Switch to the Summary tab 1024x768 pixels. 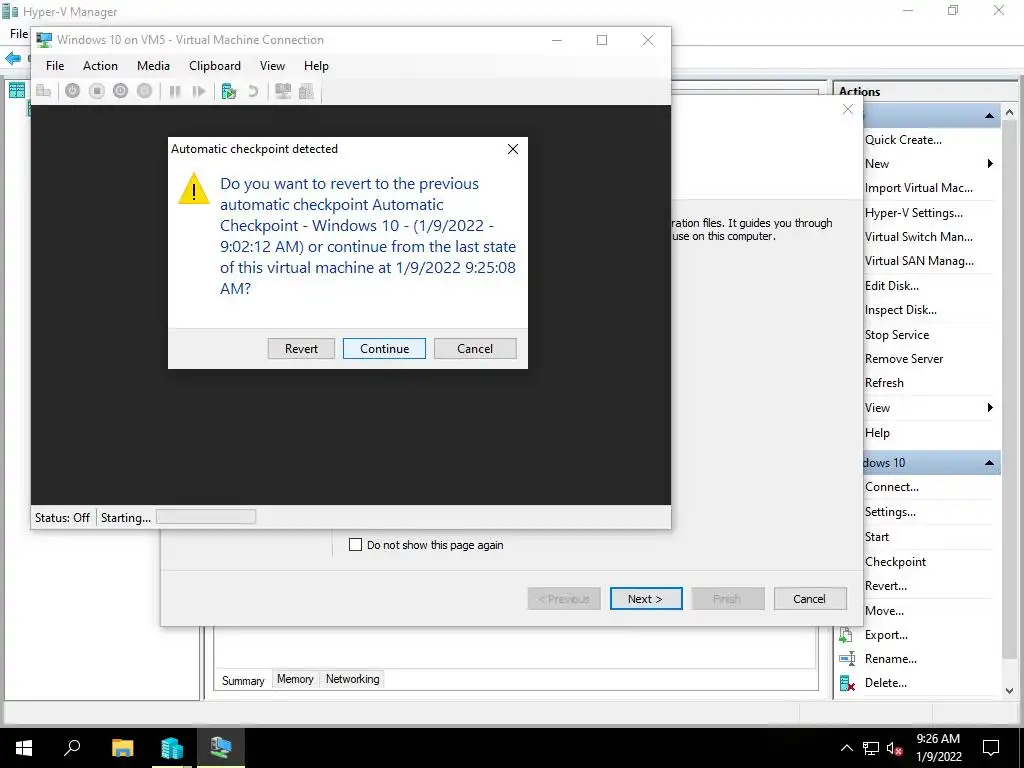coord(243,680)
